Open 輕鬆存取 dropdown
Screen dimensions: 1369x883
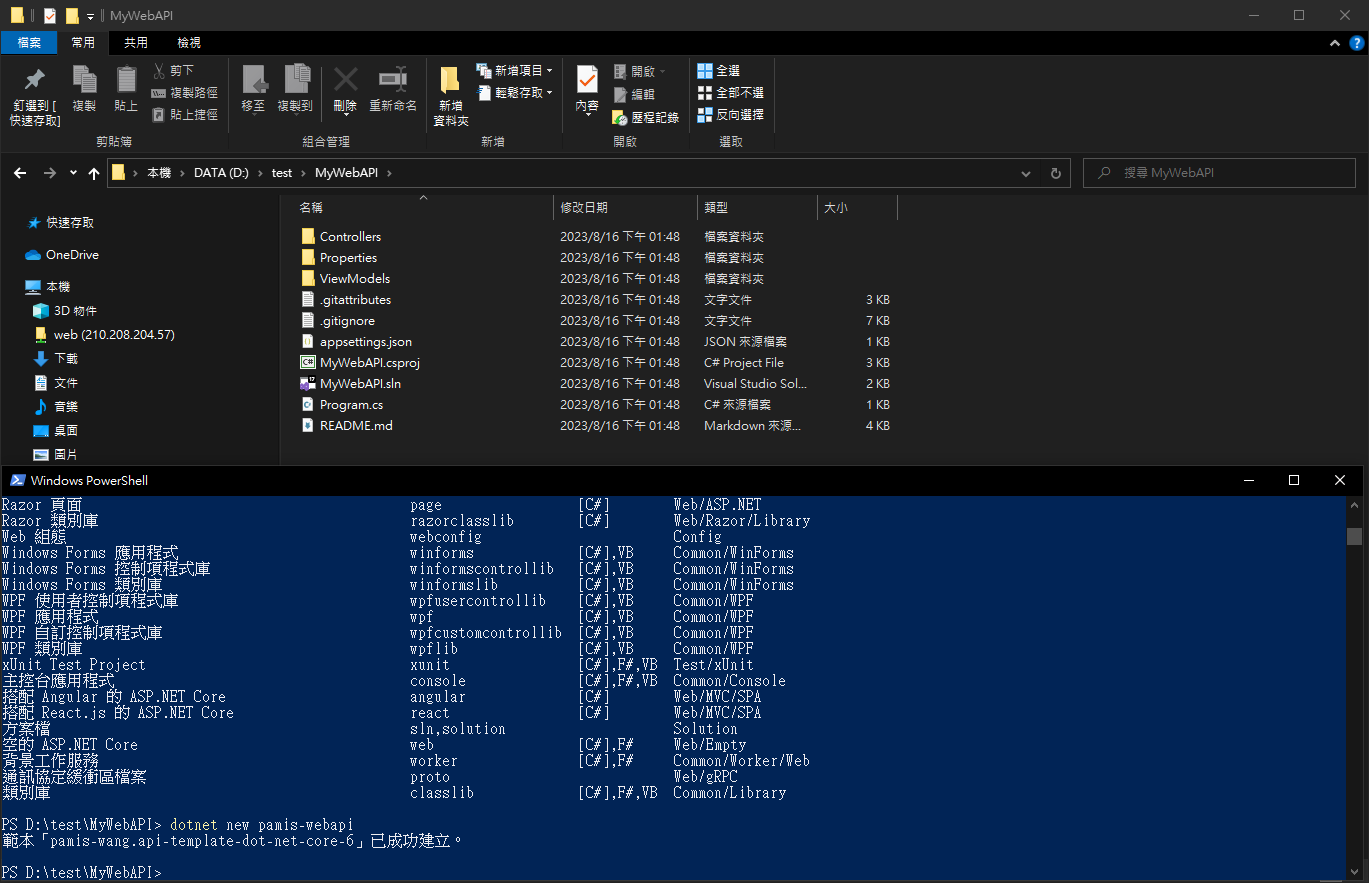coord(515,93)
